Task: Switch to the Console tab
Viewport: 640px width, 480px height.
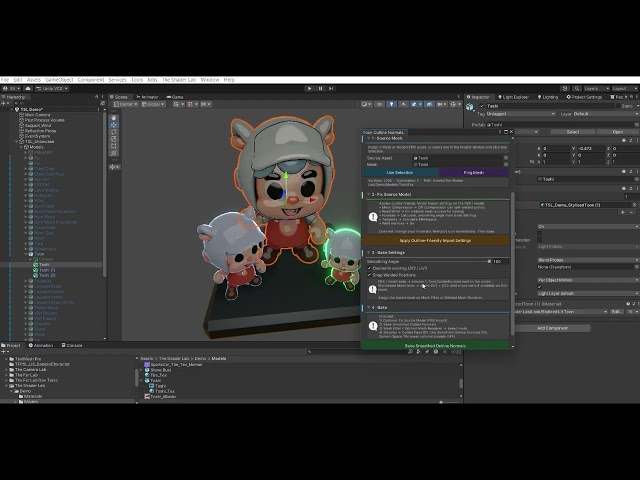Action: (x=72, y=345)
